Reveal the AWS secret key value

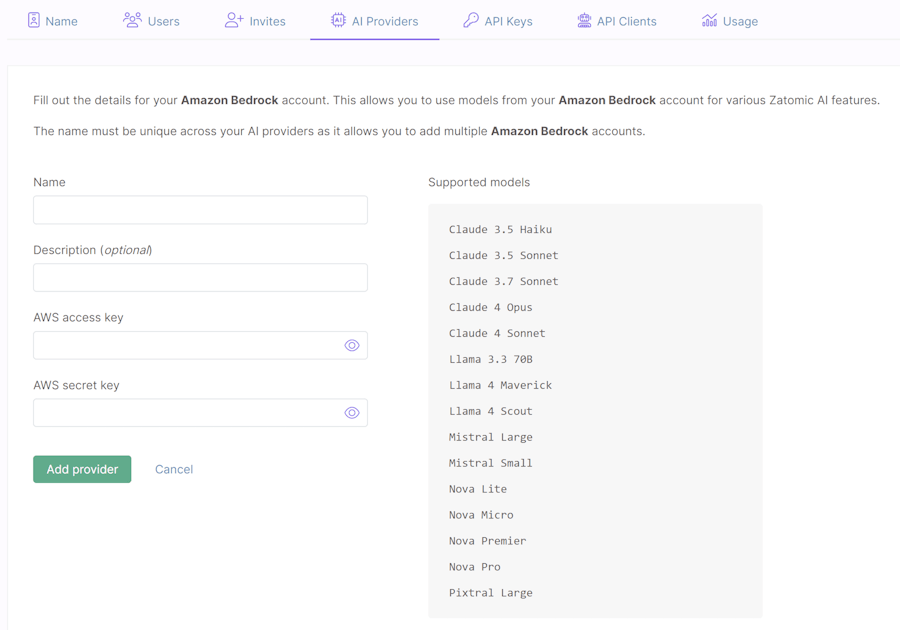pyautogui.click(x=352, y=413)
